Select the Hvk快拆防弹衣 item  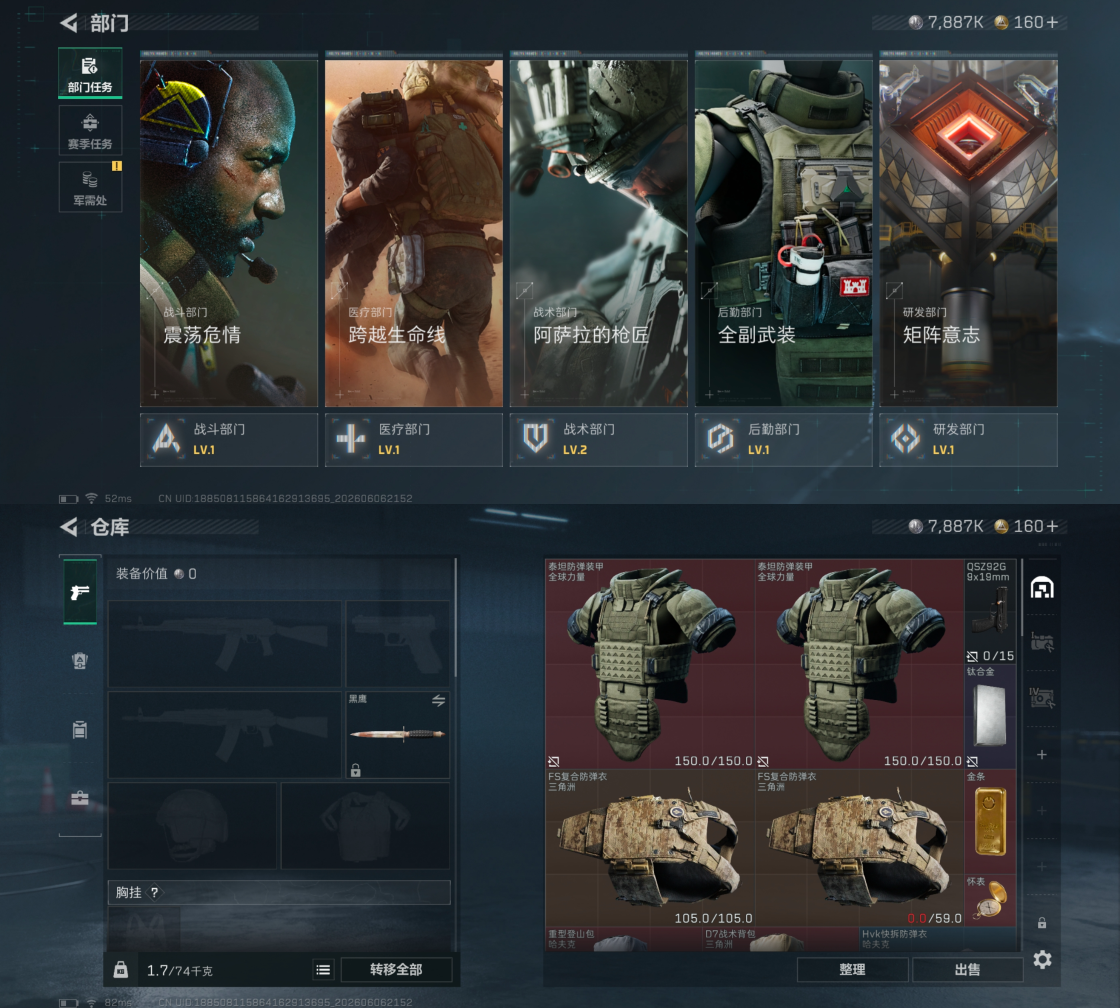[x=937, y=939]
